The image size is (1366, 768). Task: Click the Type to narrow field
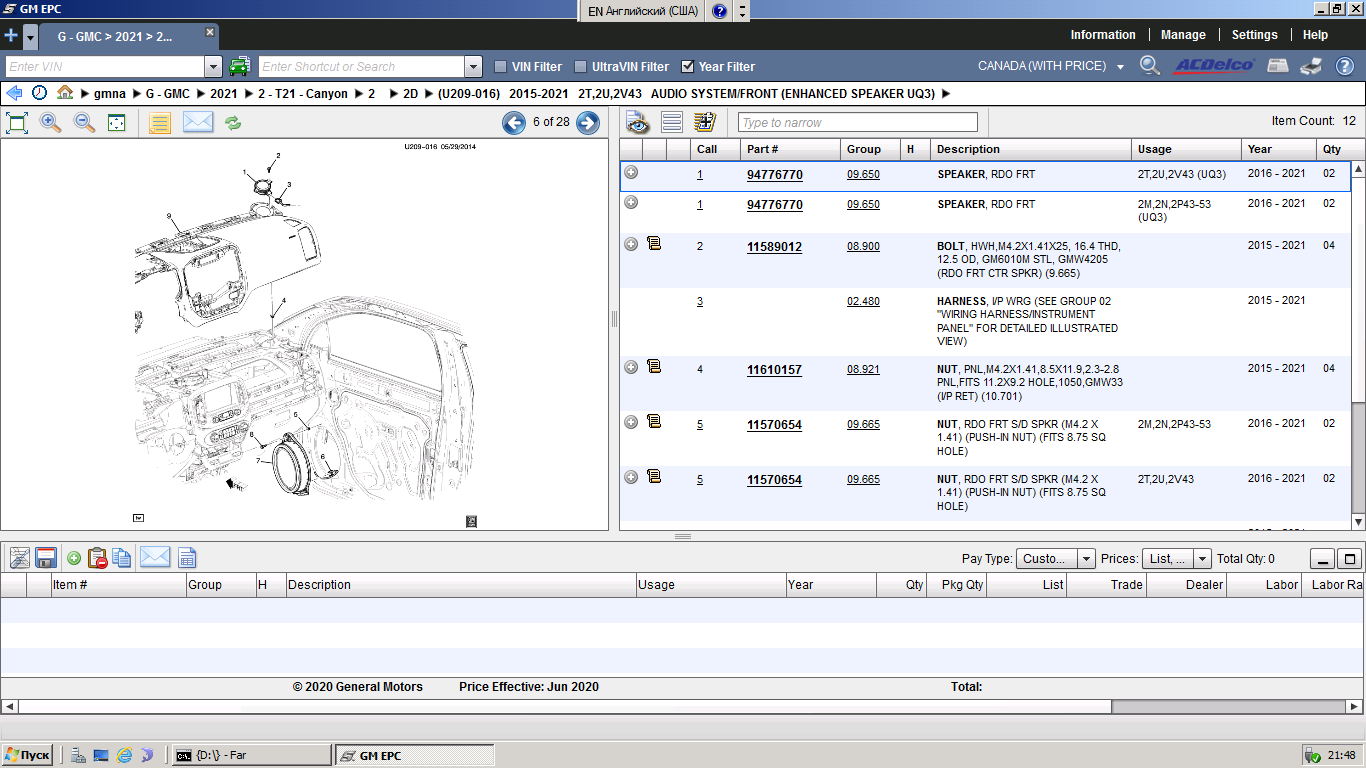click(857, 123)
